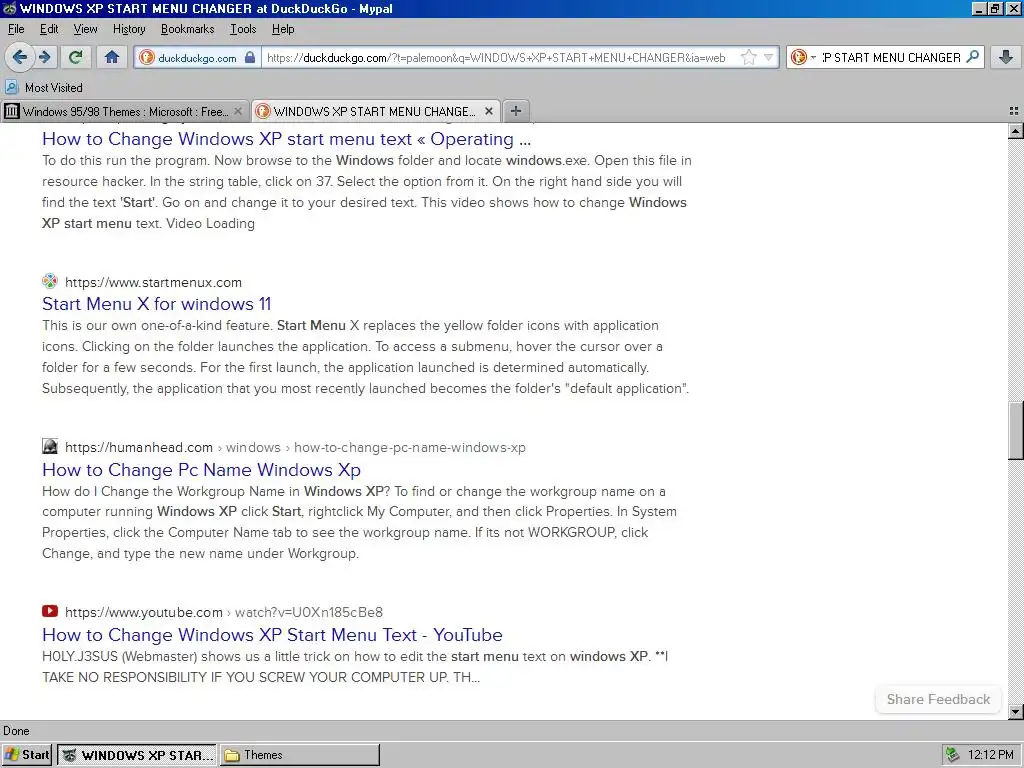Image resolution: width=1024 pixels, height=768 pixels.
Task: Open the File menu
Action: 16,29
